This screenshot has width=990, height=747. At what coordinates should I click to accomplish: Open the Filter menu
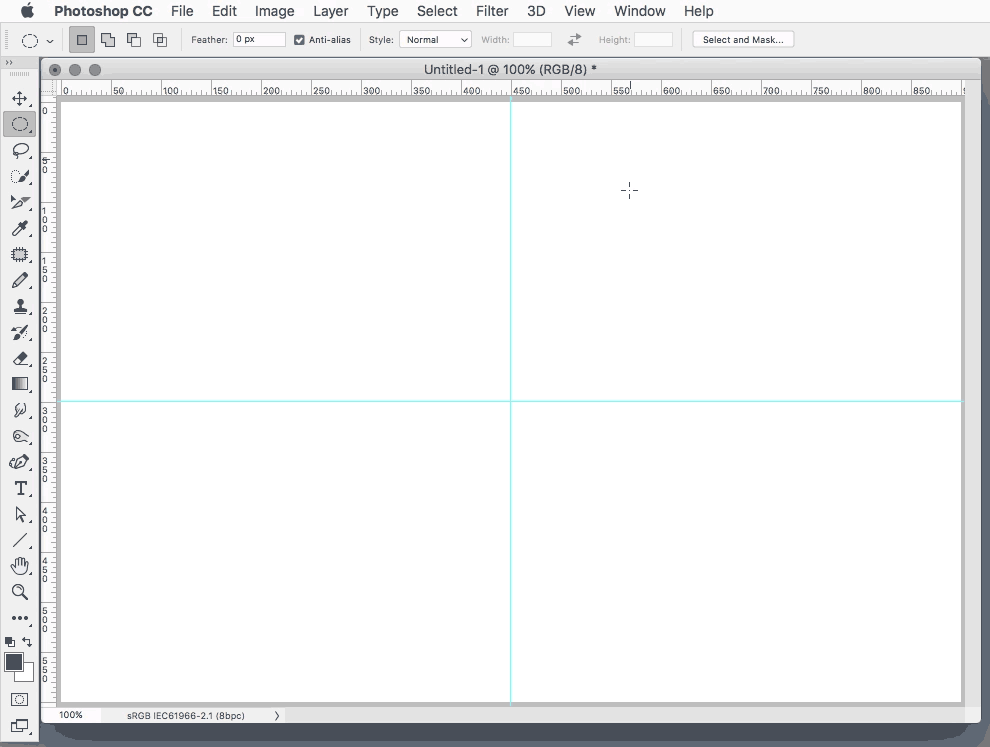tap(492, 11)
